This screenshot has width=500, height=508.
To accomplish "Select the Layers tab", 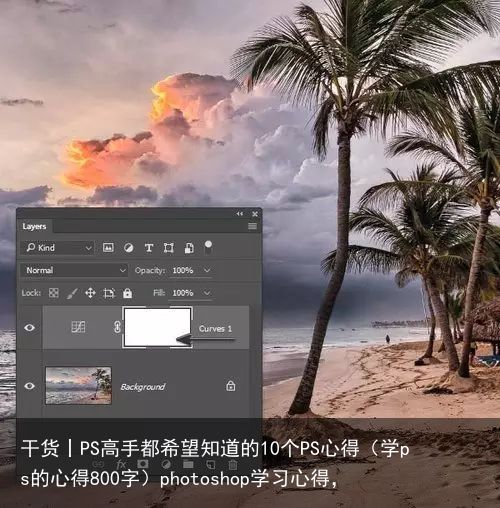I will point(34,227).
